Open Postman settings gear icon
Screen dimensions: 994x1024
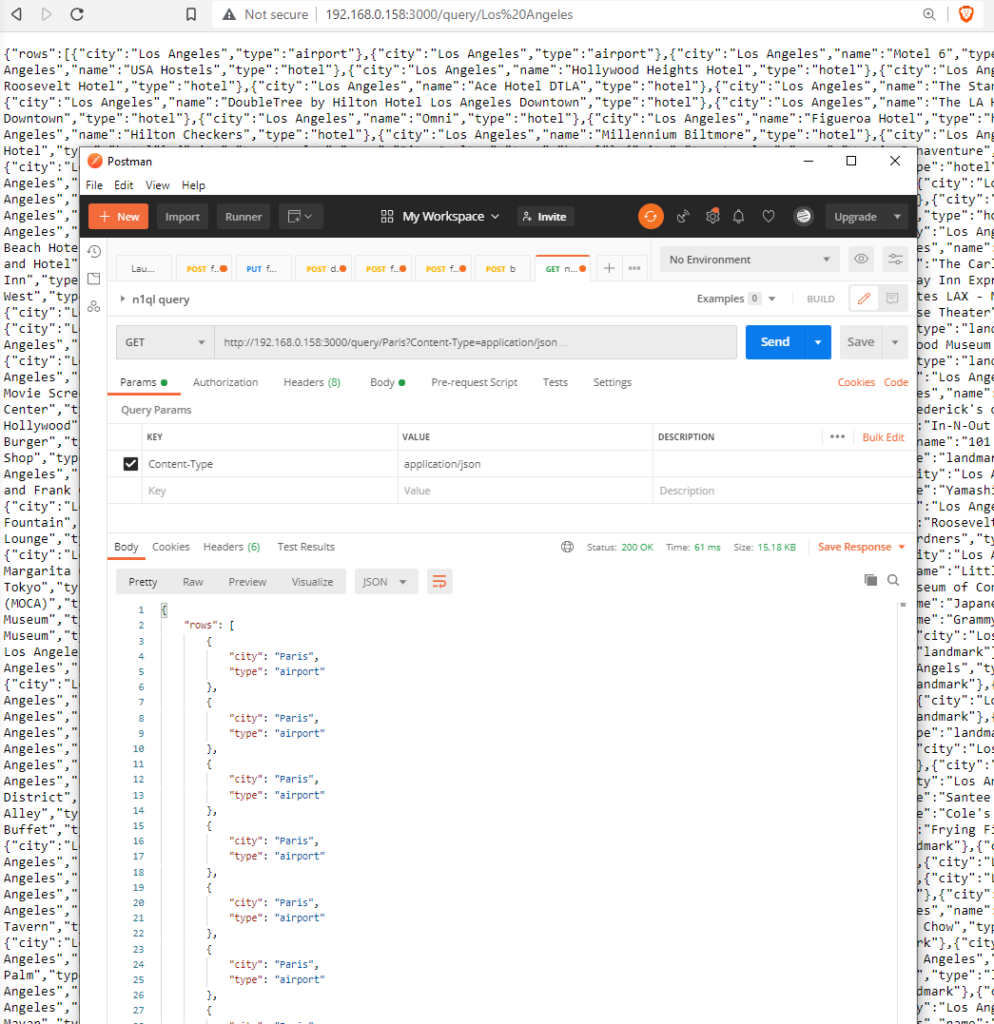point(712,216)
